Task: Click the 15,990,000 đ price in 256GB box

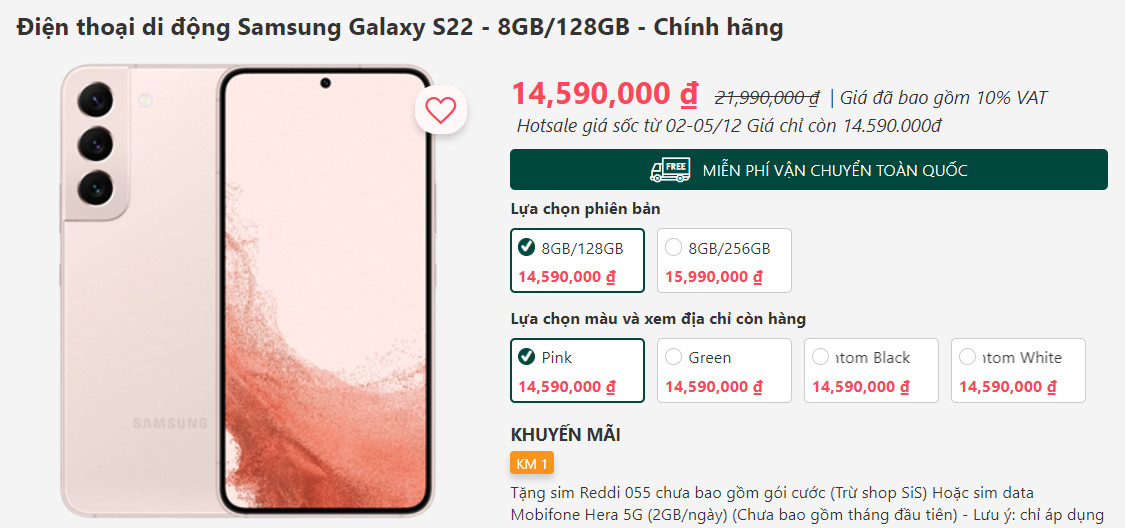Action: coord(714,276)
